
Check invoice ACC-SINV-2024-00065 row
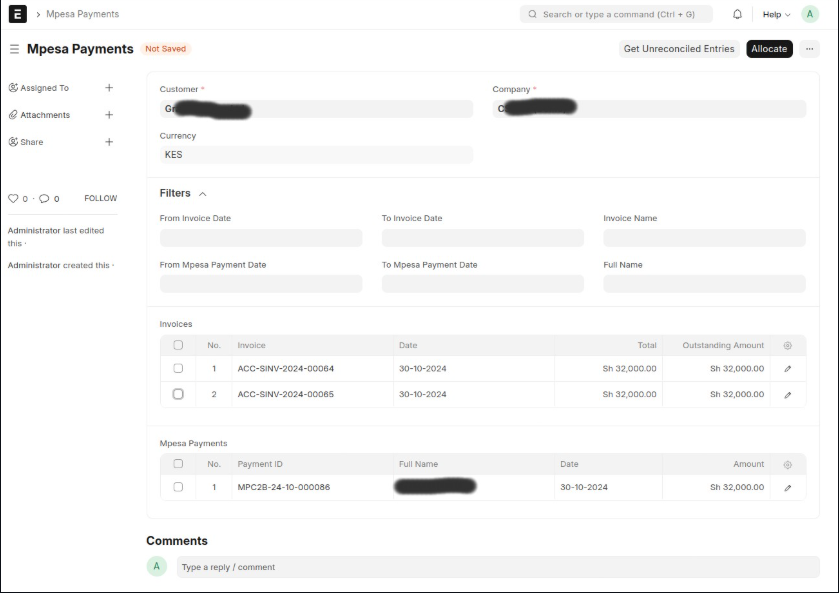click(x=178, y=394)
